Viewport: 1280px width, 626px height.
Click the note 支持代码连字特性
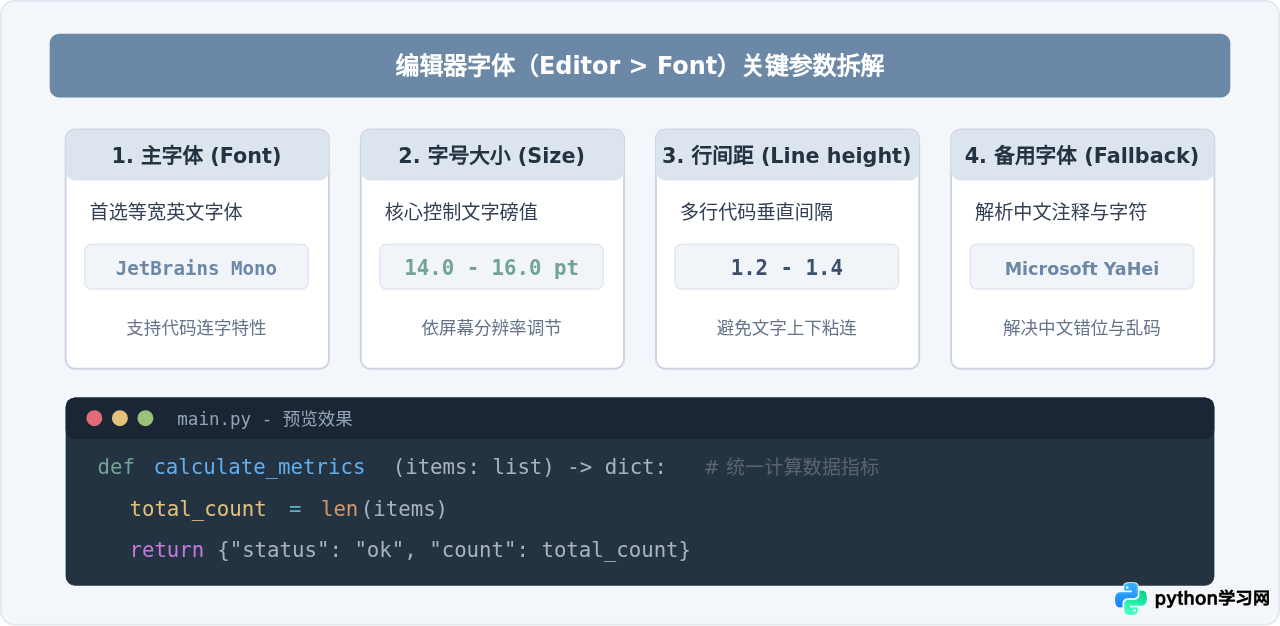click(x=197, y=328)
